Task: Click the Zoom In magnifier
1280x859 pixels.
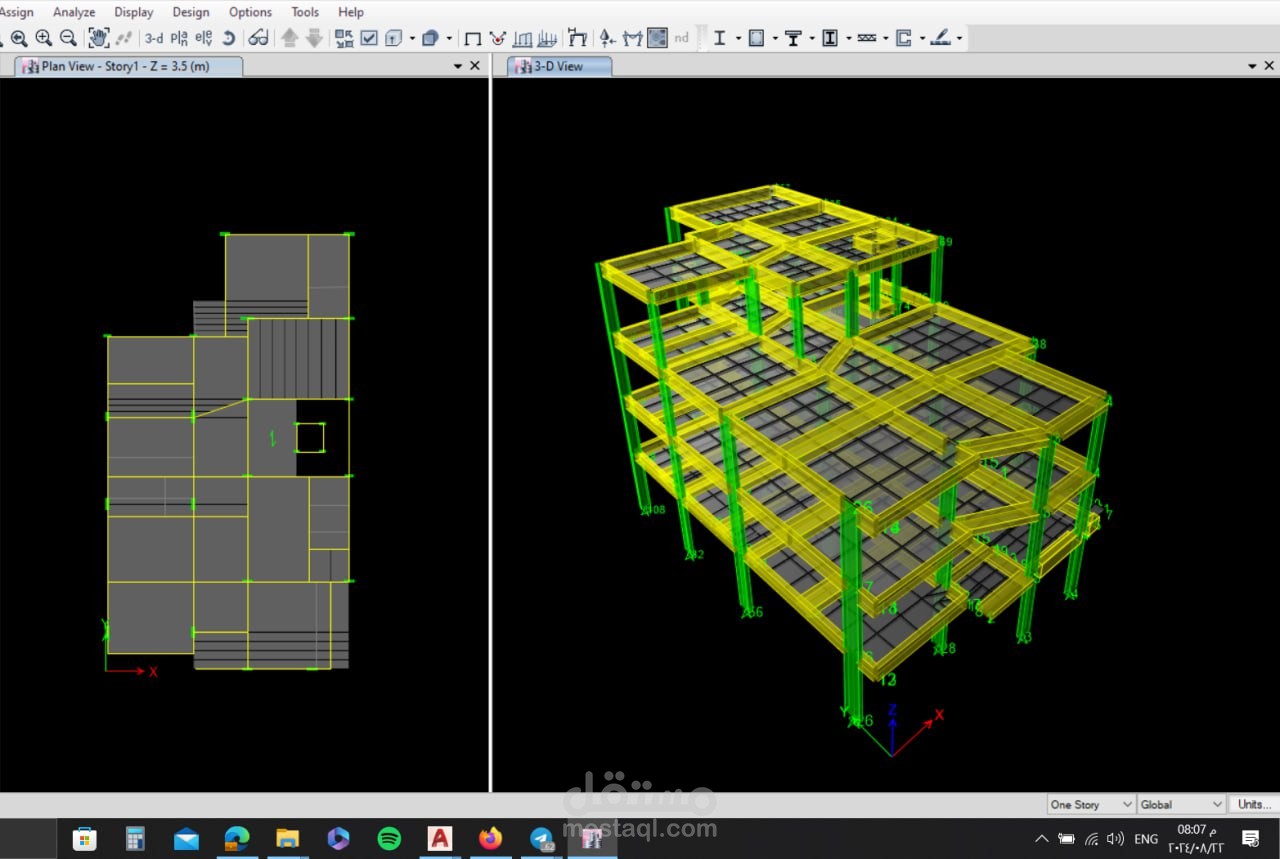Action: click(x=44, y=38)
